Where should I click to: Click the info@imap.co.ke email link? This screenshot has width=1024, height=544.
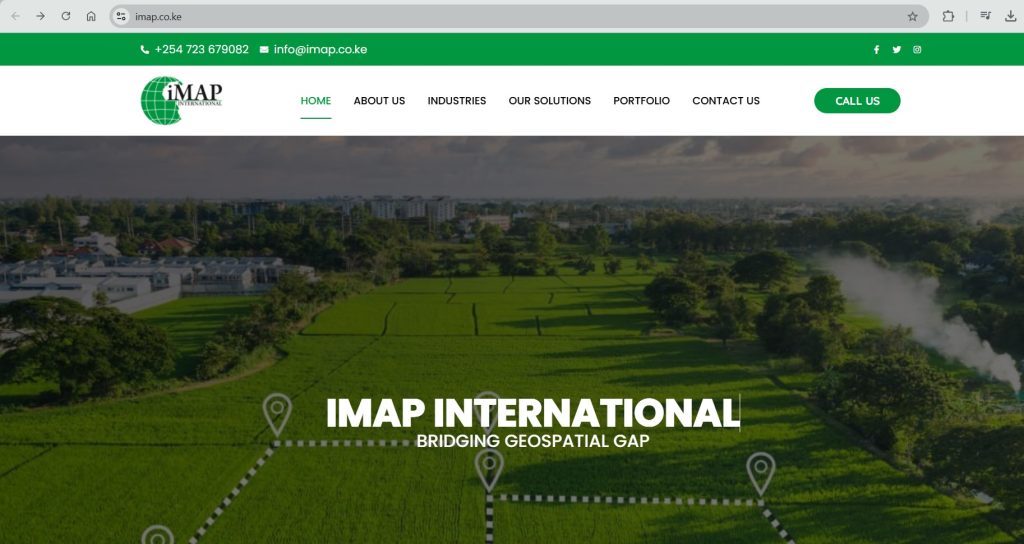pos(320,50)
